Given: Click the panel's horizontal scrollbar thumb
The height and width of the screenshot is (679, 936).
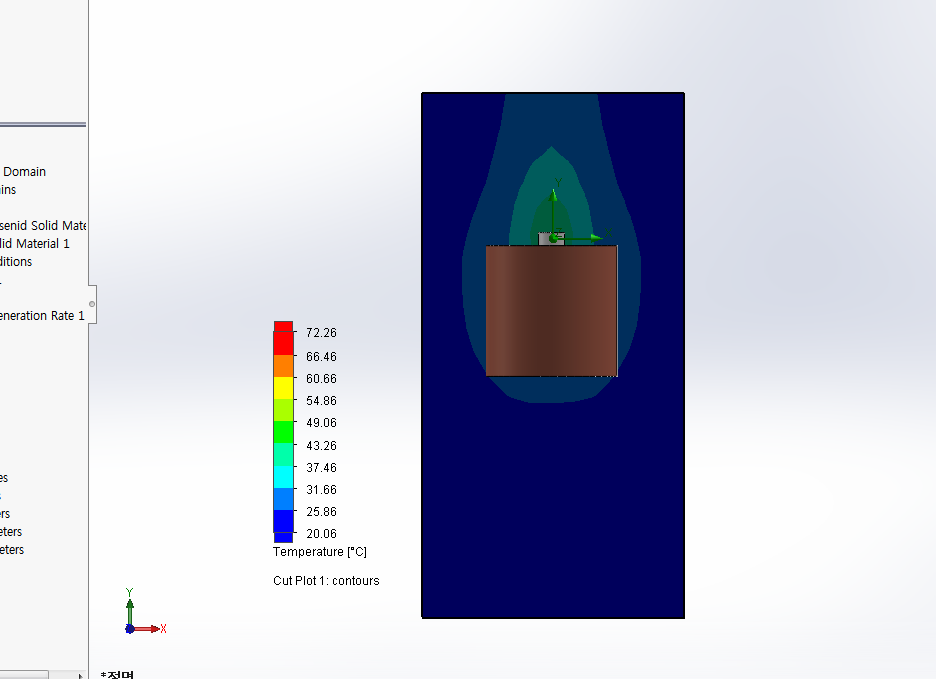Looking at the screenshot, I should point(24,675).
